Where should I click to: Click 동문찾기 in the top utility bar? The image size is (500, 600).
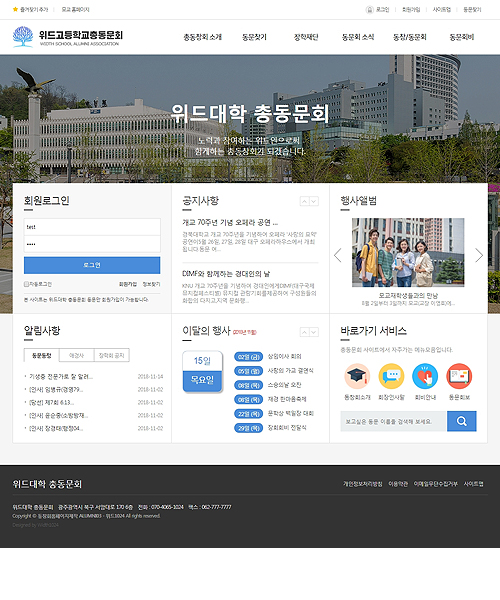click(x=472, y=10)
